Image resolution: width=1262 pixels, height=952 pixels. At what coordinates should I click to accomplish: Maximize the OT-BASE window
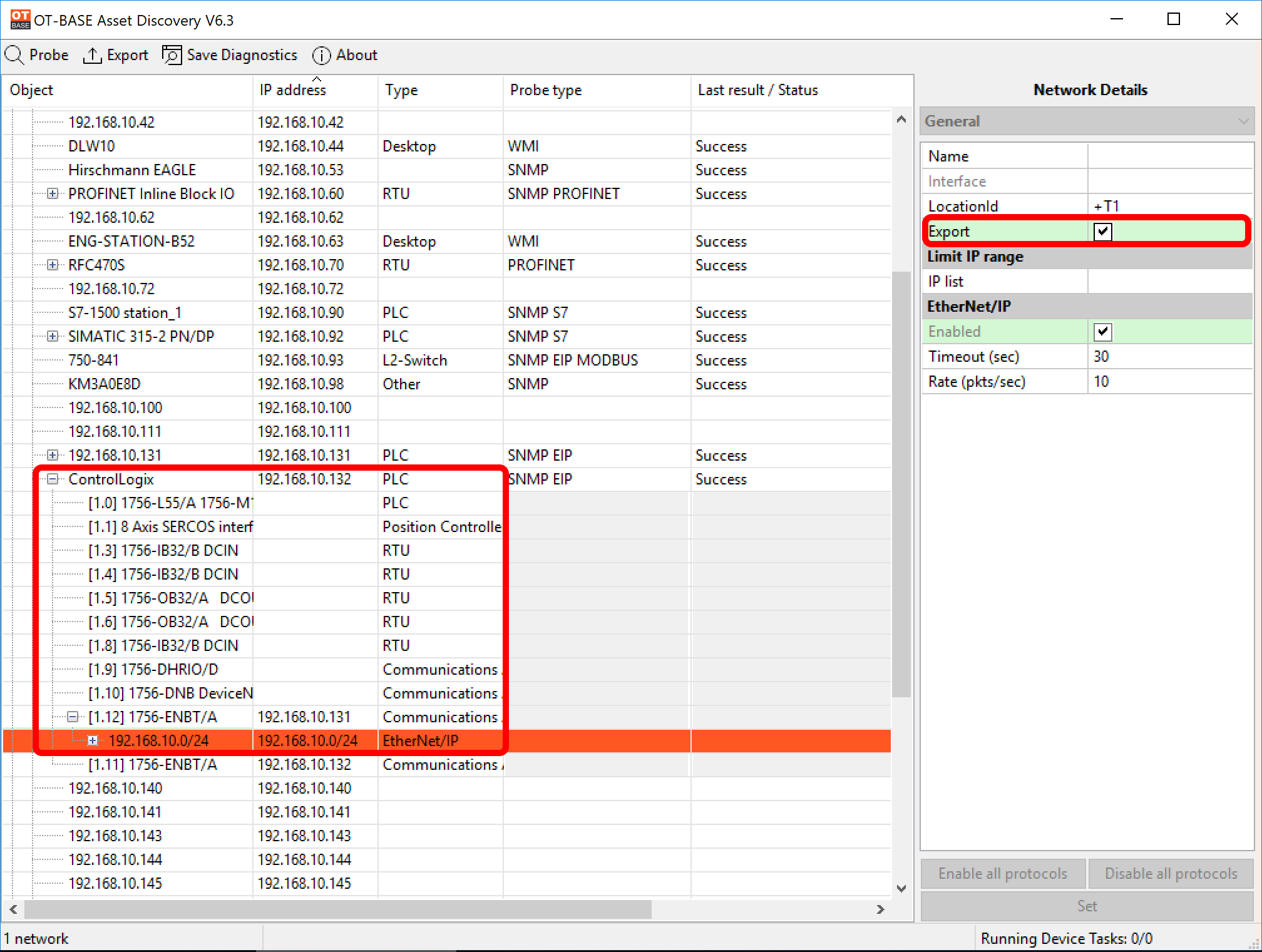(1174, 19)
